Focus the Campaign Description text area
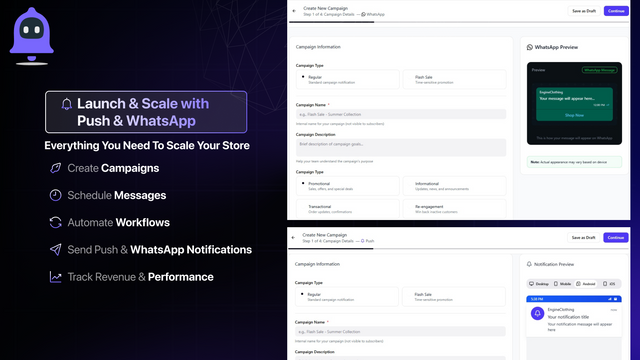Screen dimensions: 640x360 (401, 147)
